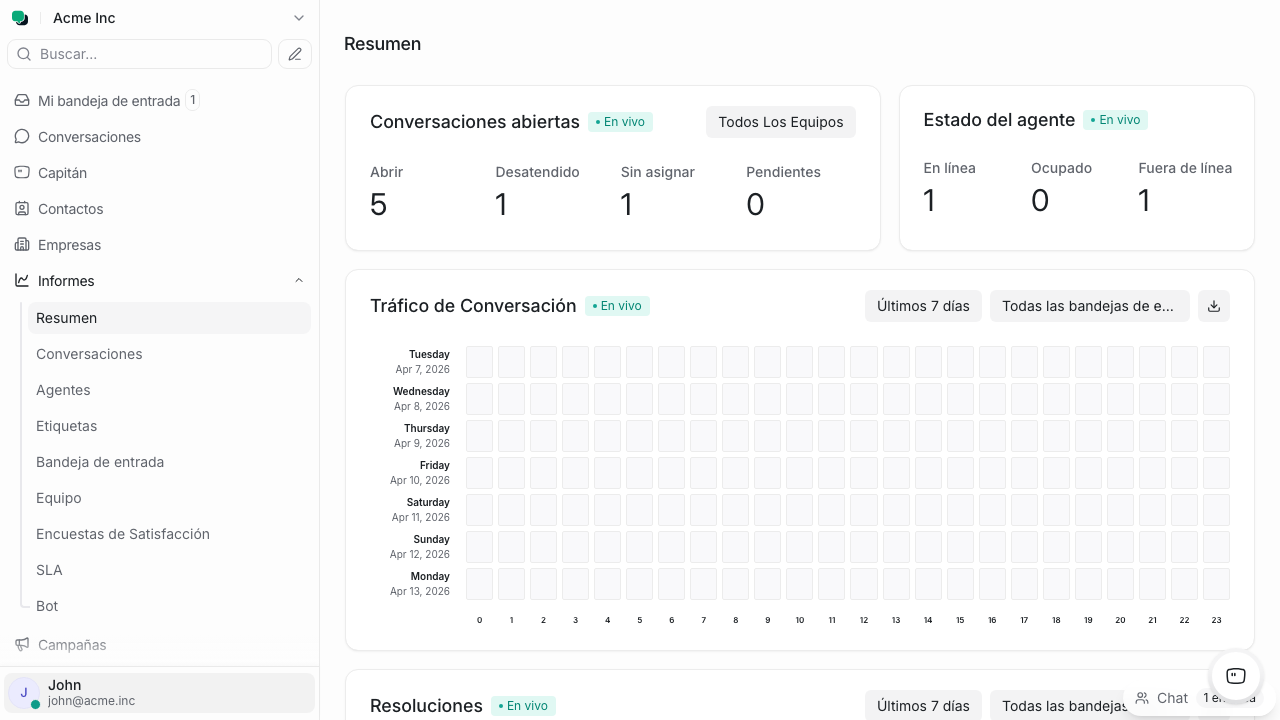Click the compose new conversation pencil icon

click(x=295, y=54)
